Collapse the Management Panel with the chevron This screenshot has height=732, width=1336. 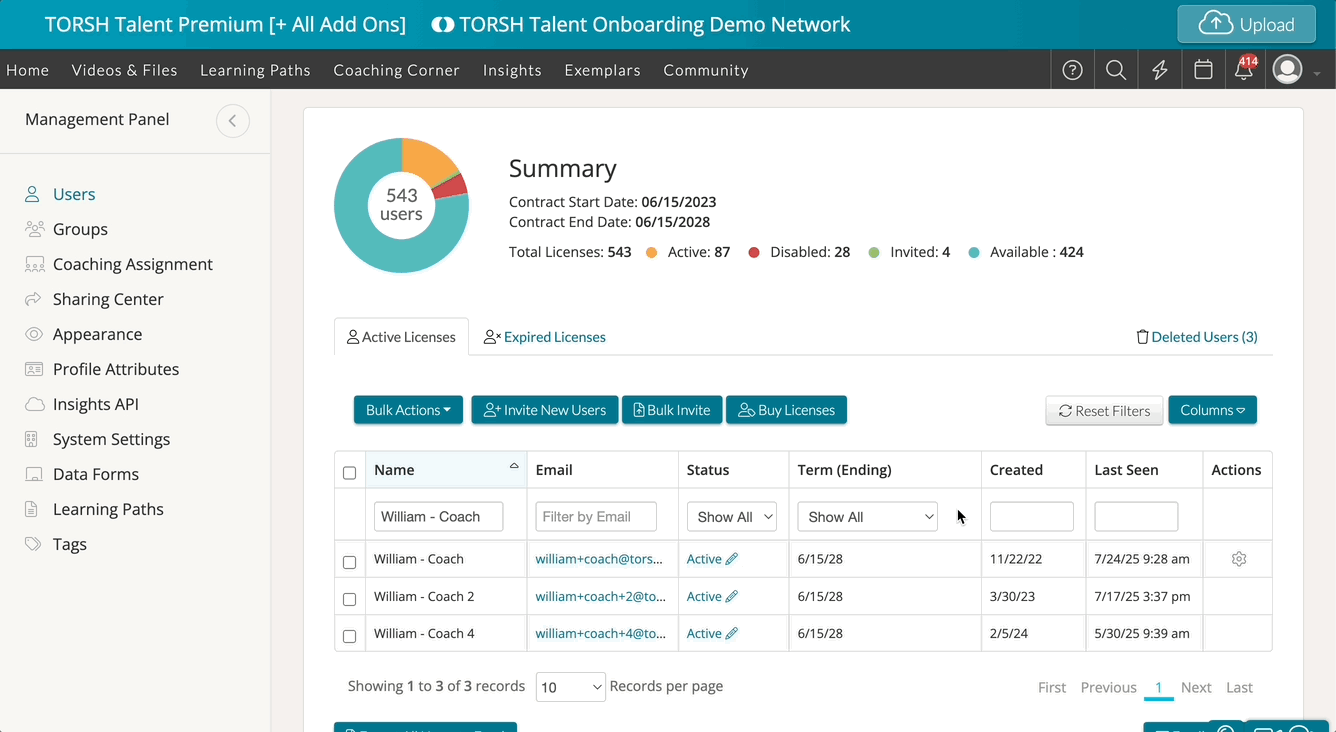tap(233, 121)
